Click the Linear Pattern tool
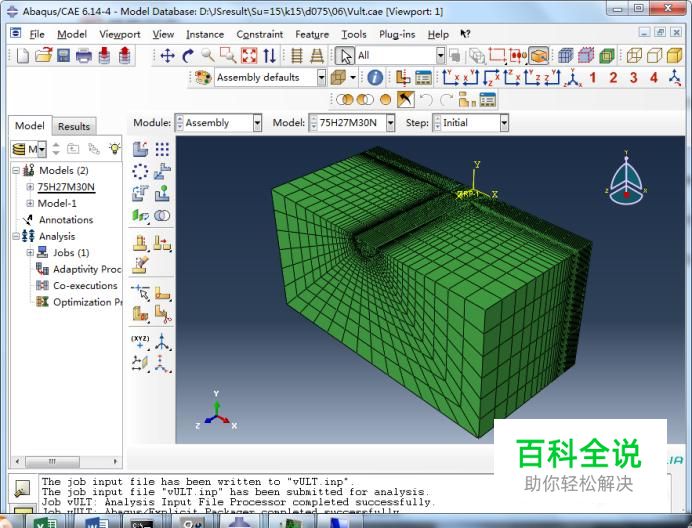 [162, 149]
